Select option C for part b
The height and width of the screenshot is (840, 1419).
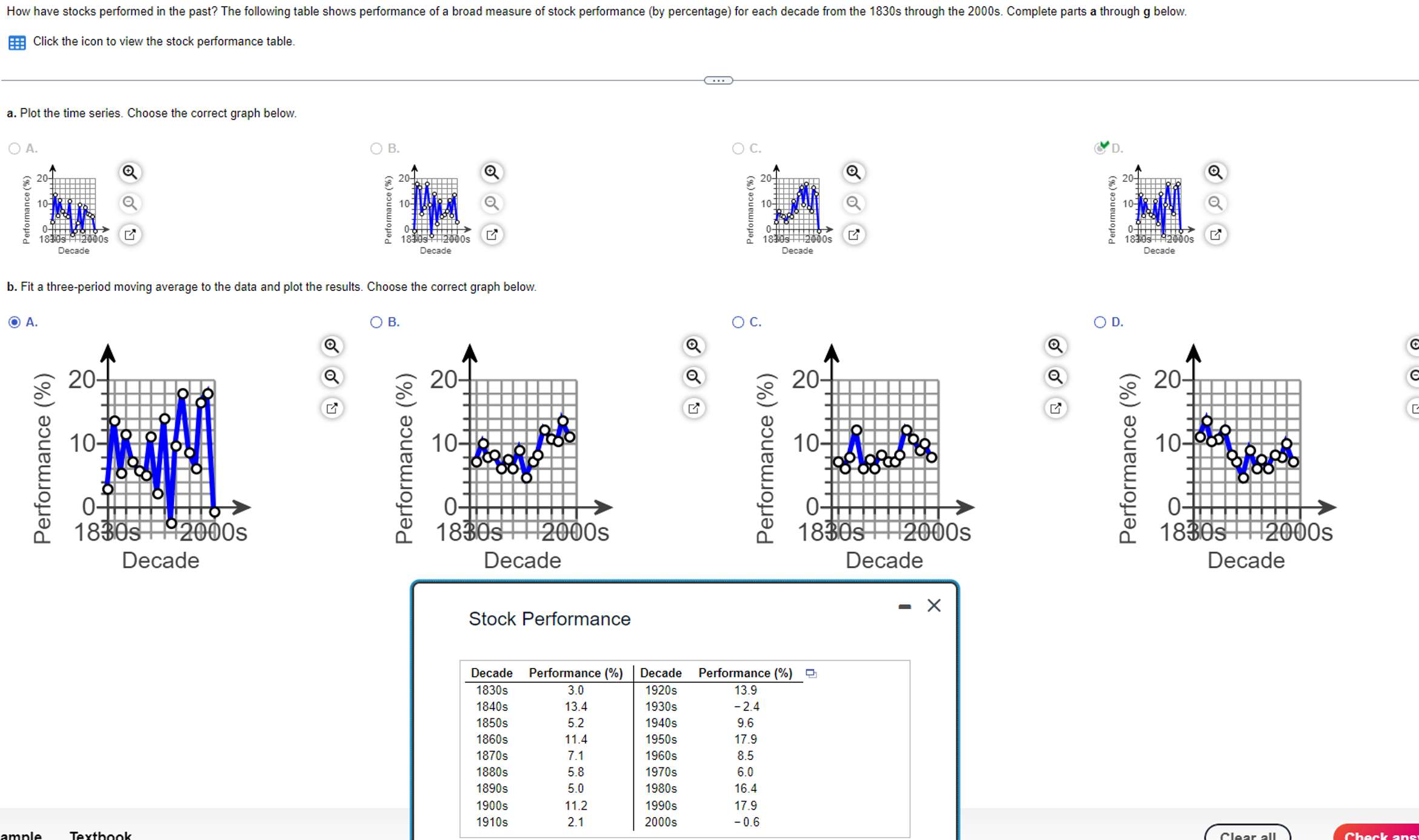coord(738,322)
